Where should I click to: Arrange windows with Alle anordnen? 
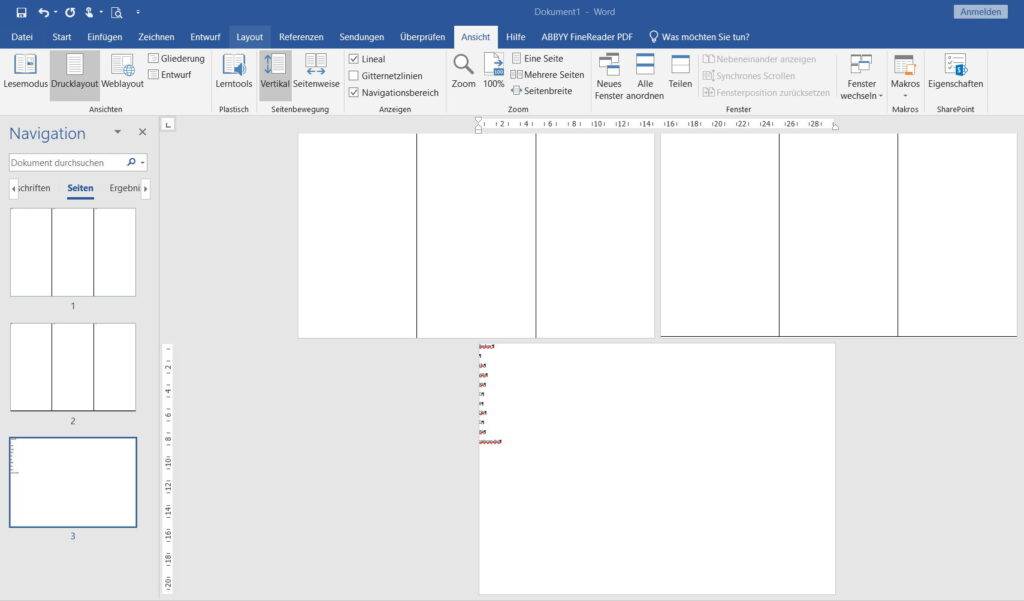(645, 77)
